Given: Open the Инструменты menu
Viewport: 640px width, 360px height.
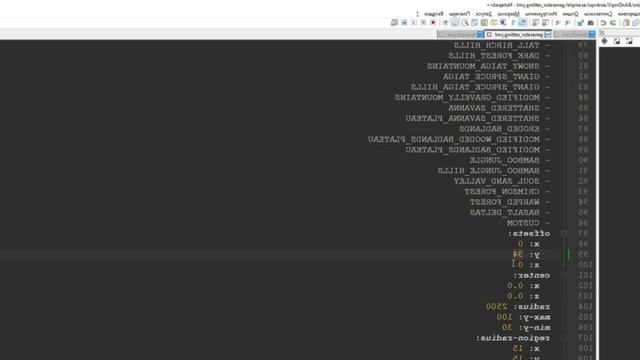Looking at the screenshot, I should coord(541,14).
